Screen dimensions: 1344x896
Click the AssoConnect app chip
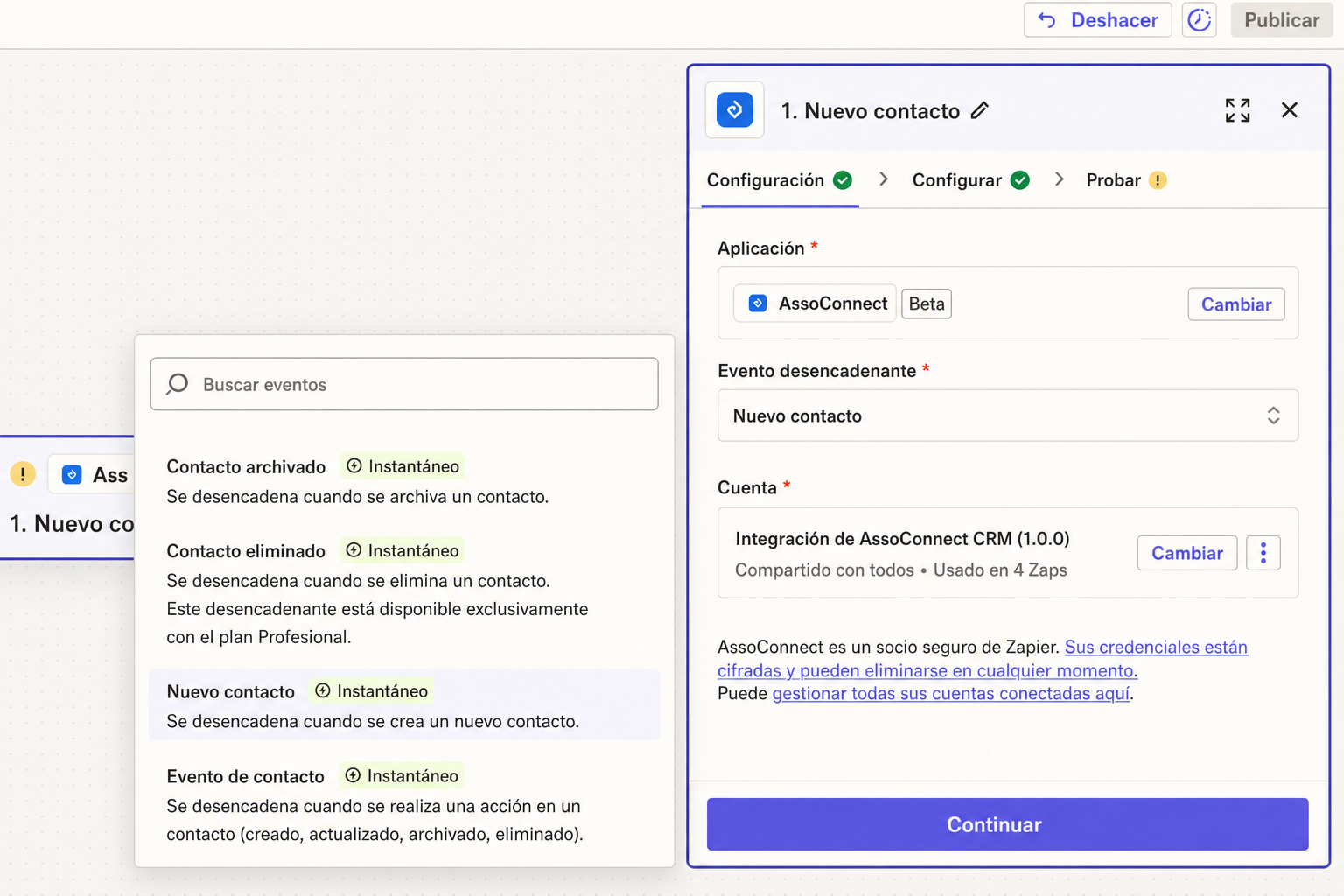815,304
